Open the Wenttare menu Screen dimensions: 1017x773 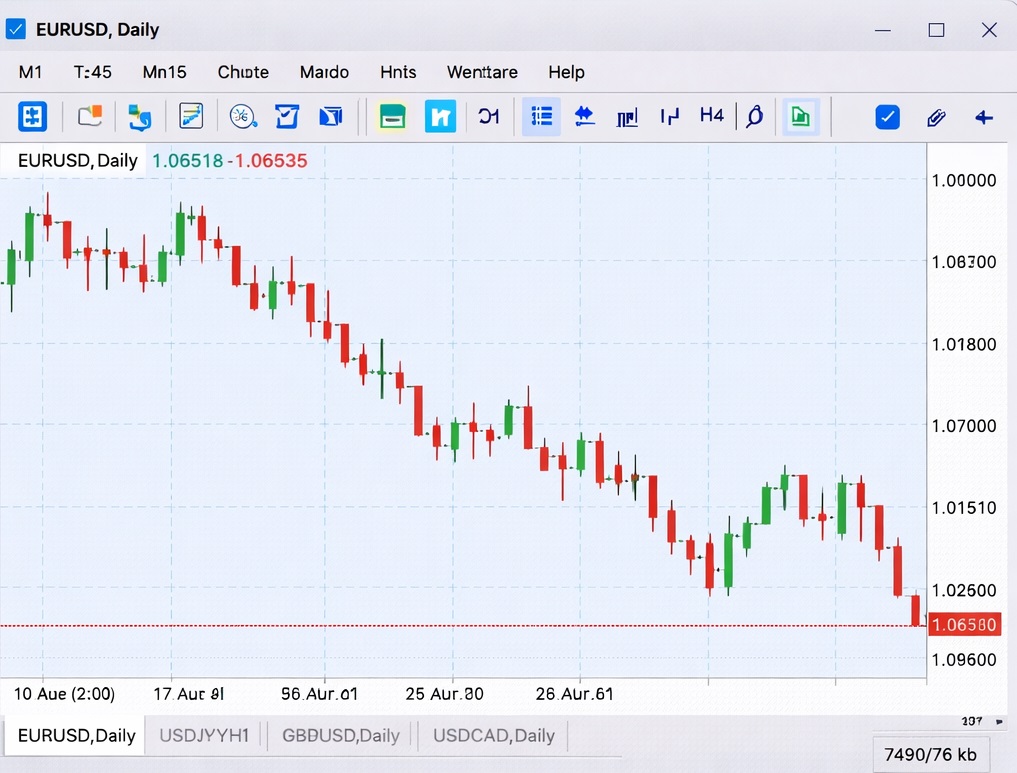click(x=482, y=72)
